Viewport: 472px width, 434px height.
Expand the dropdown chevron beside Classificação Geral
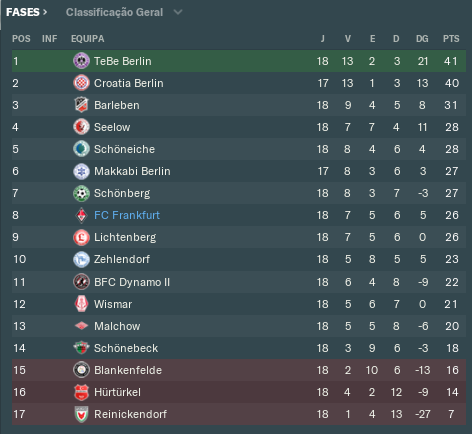point(178,12)
